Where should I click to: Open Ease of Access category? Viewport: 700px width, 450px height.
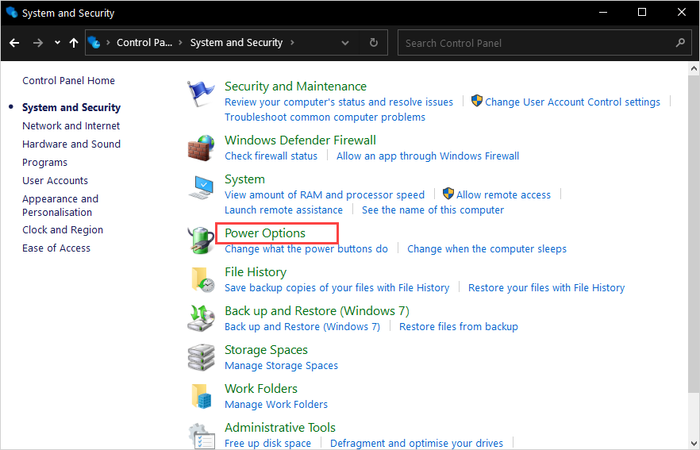[56, 248]
